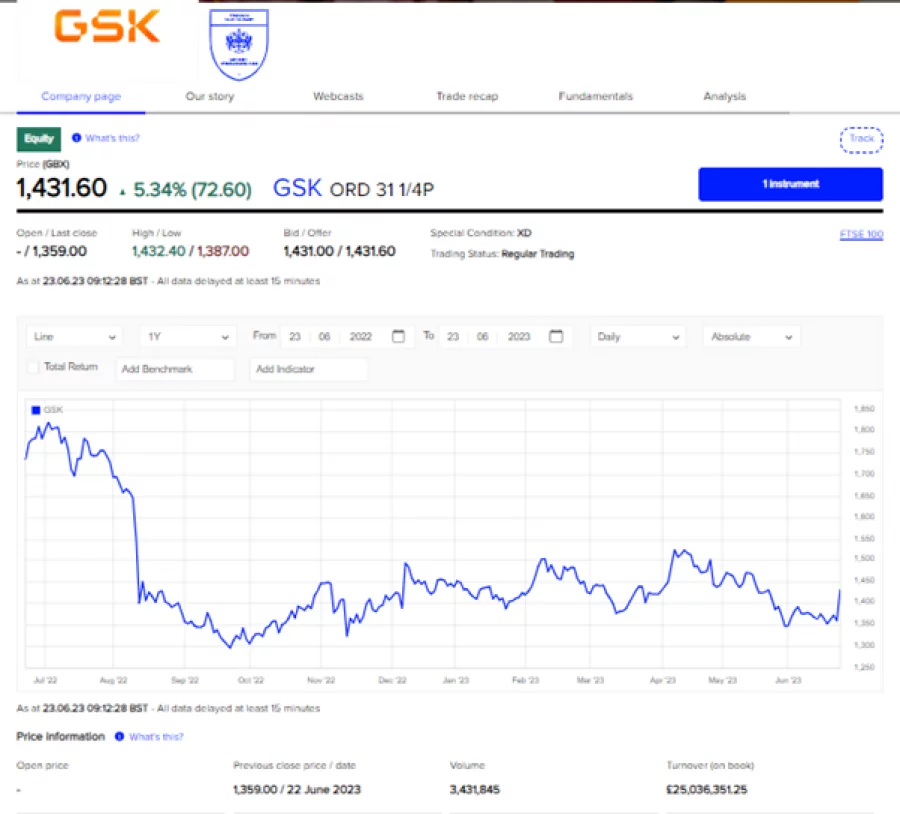Click the Add Indicator input field

[310, 369]
